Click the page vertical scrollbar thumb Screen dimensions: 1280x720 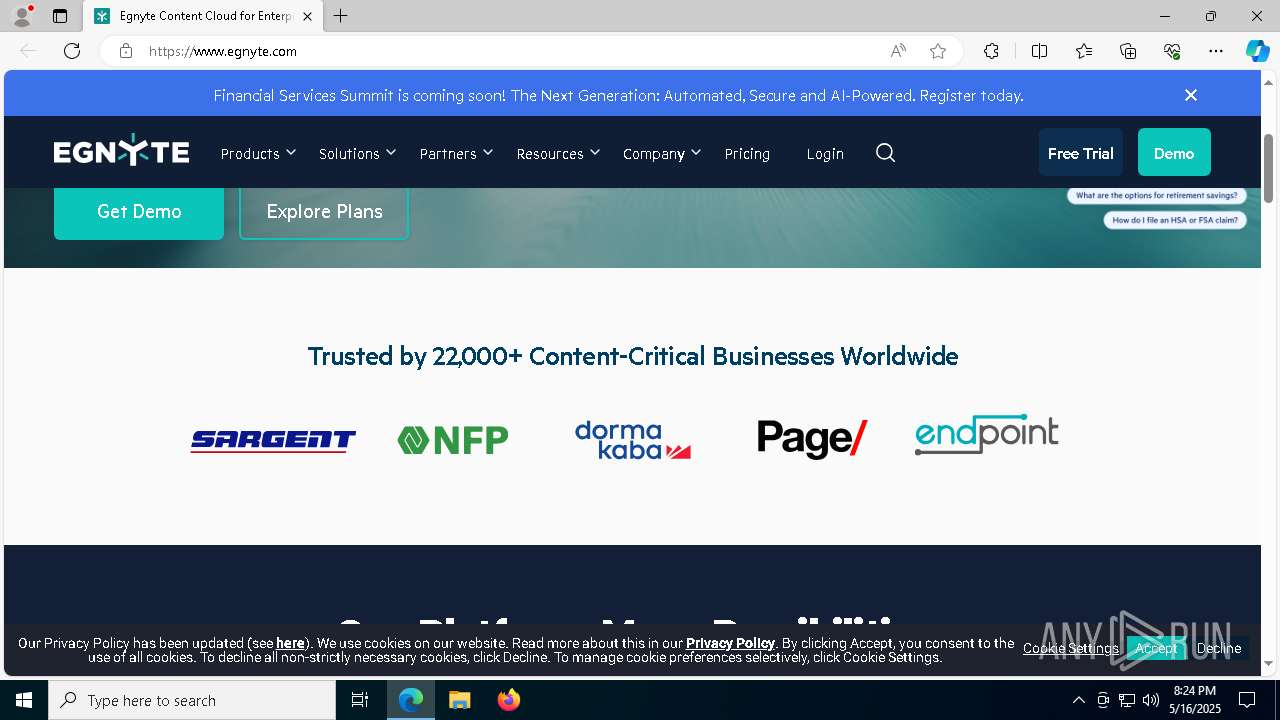[1269, 167]
